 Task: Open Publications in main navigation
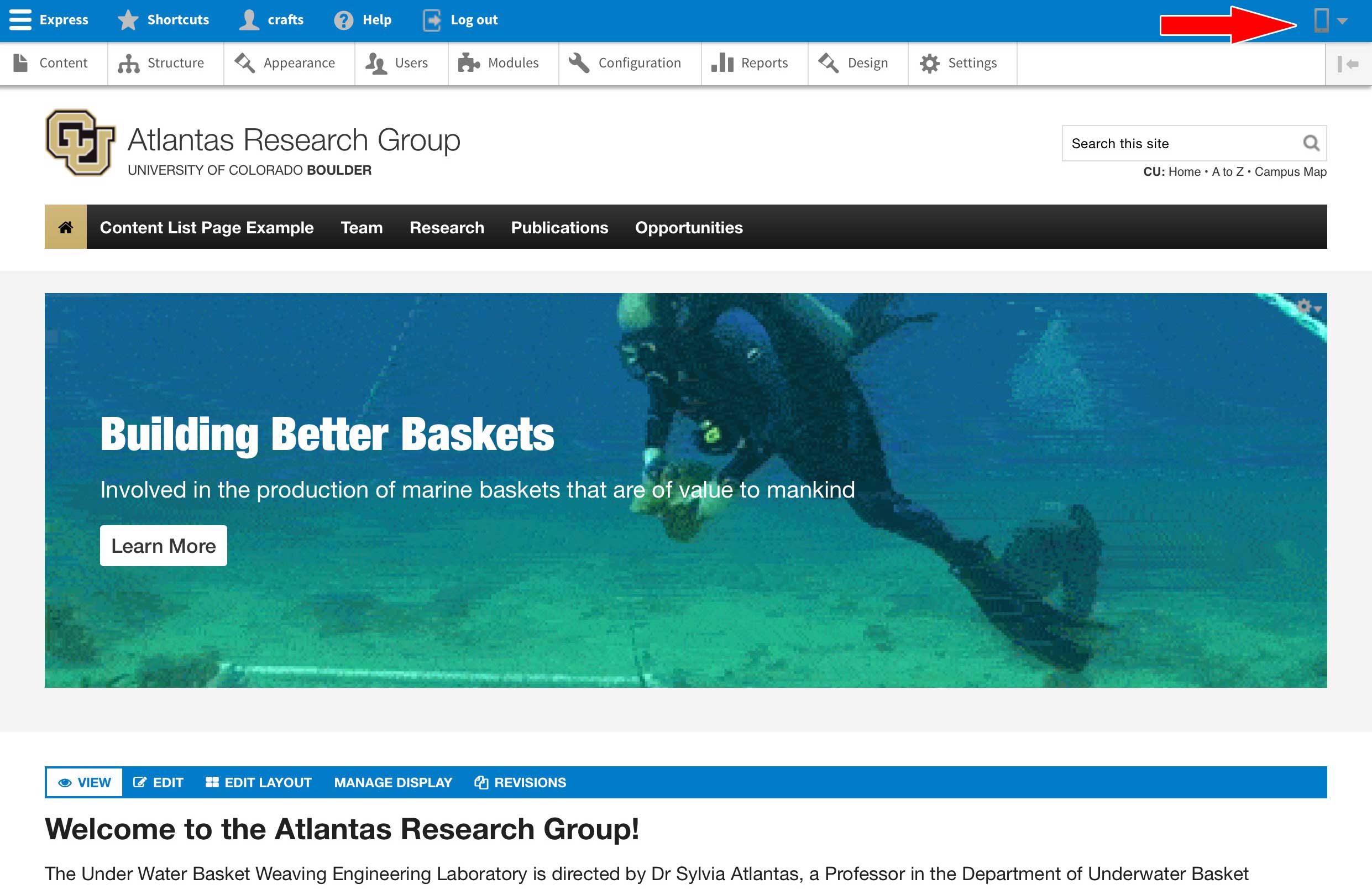point(559,227)
